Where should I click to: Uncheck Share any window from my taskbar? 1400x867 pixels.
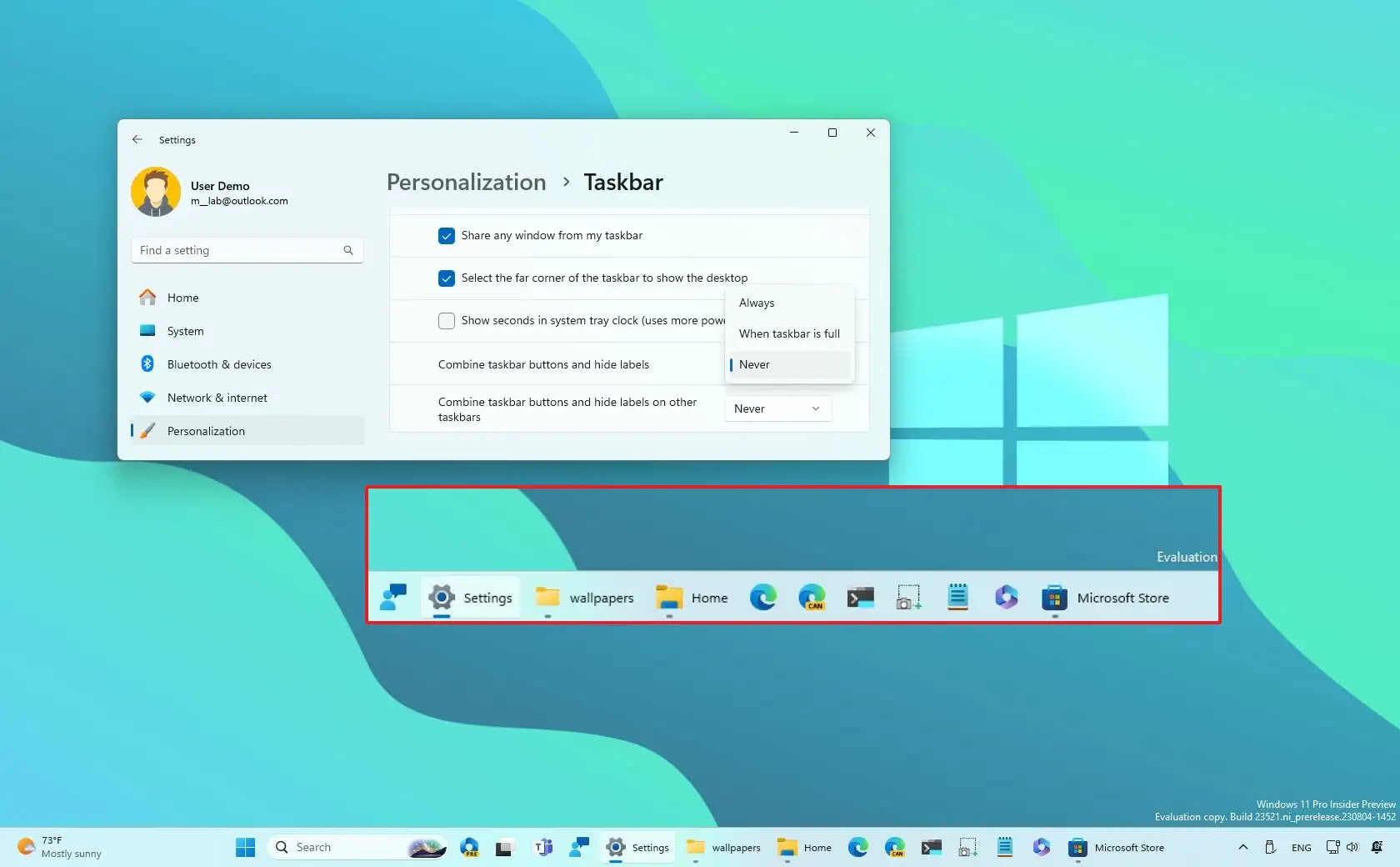pos(447,236)
